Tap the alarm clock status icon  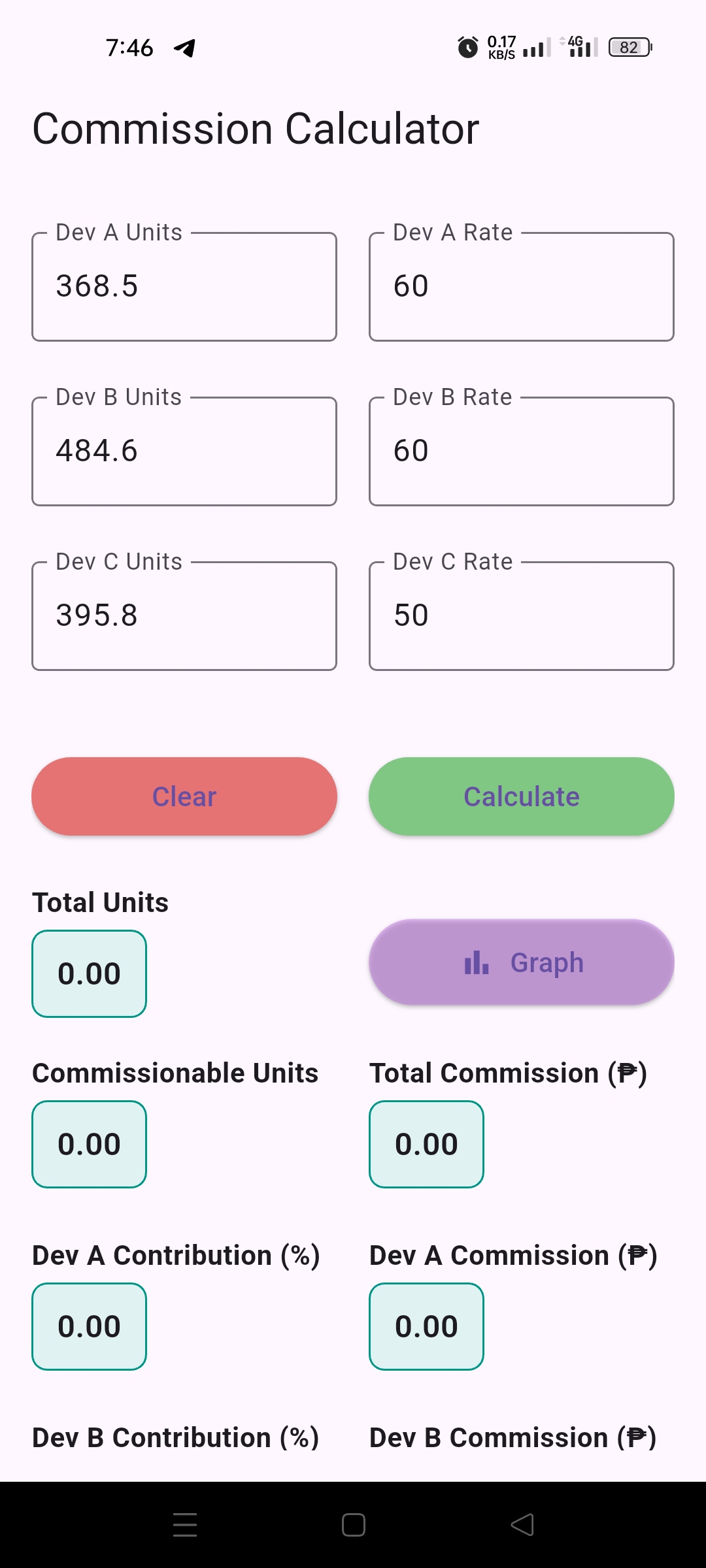coord(467,47)
